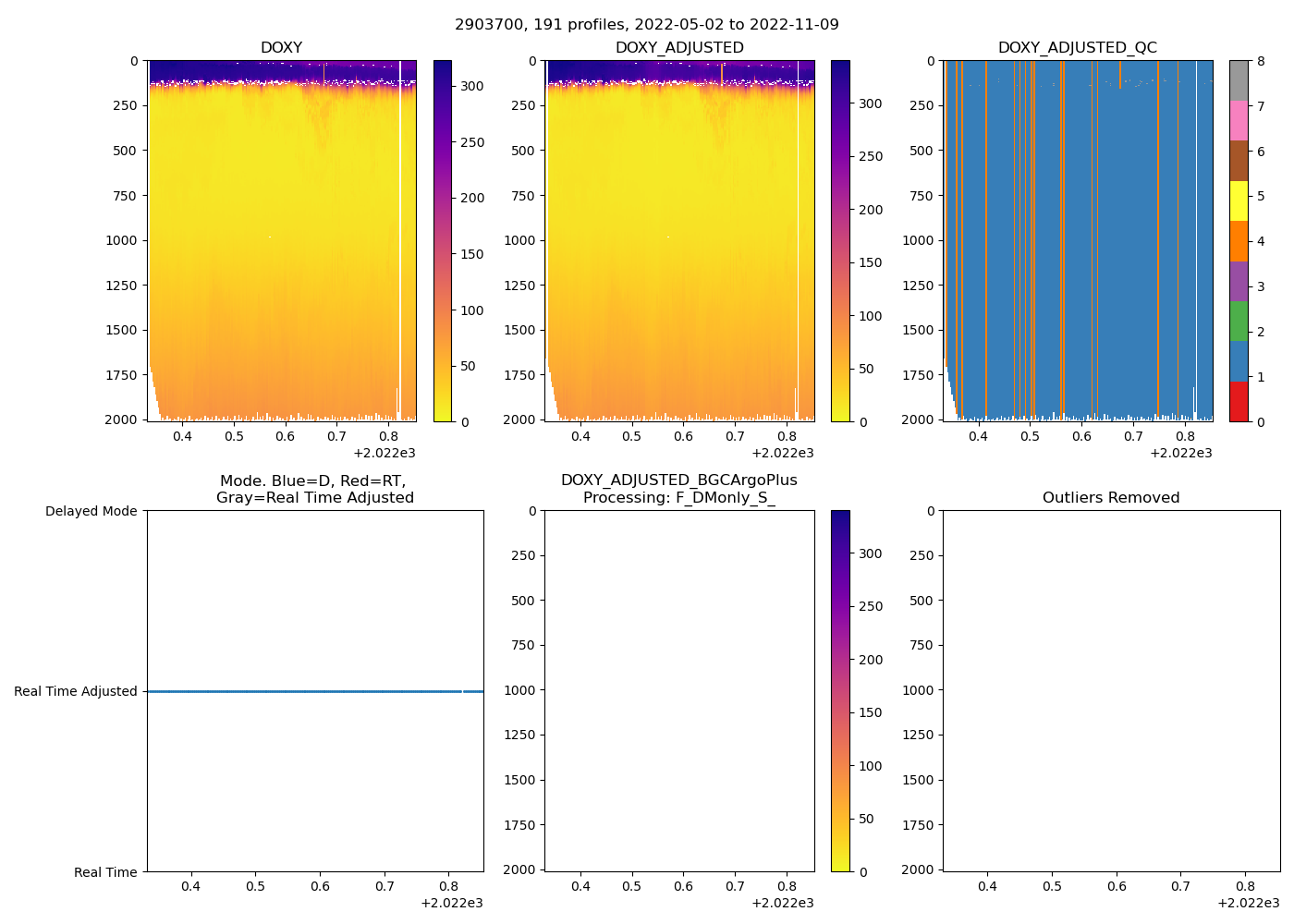Screen dimensions: 1294x924
Task: Click the DOXY_ADJUSTED_QC plot title
Action: point(1077,48)
